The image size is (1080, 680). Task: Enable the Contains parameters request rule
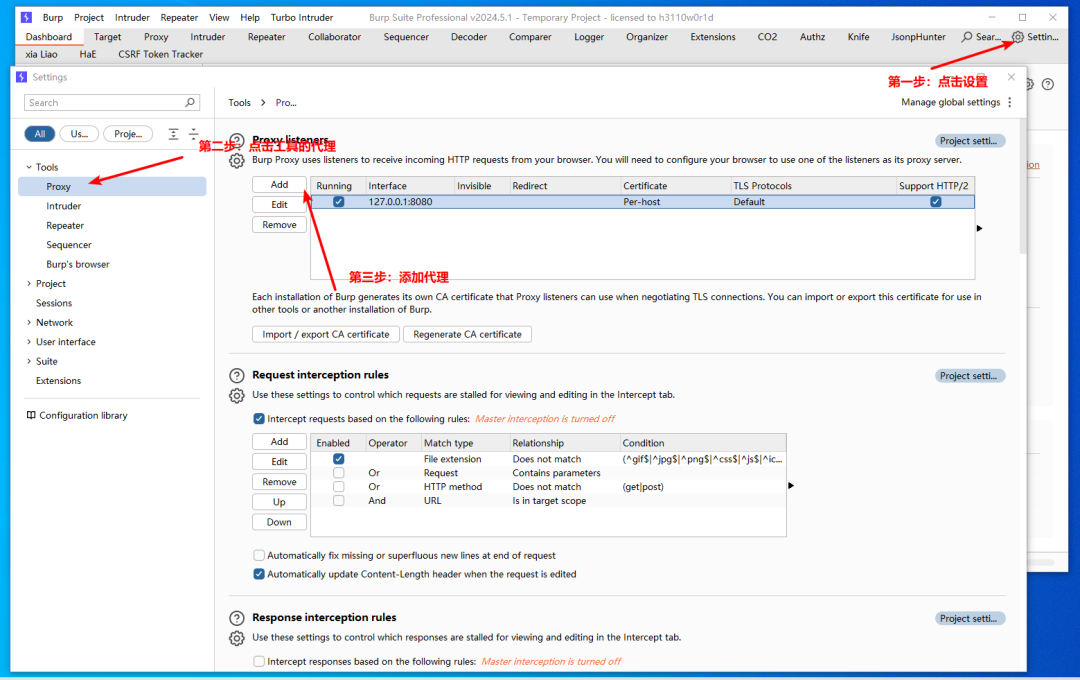pyautogui.click(x=338, y=473)
